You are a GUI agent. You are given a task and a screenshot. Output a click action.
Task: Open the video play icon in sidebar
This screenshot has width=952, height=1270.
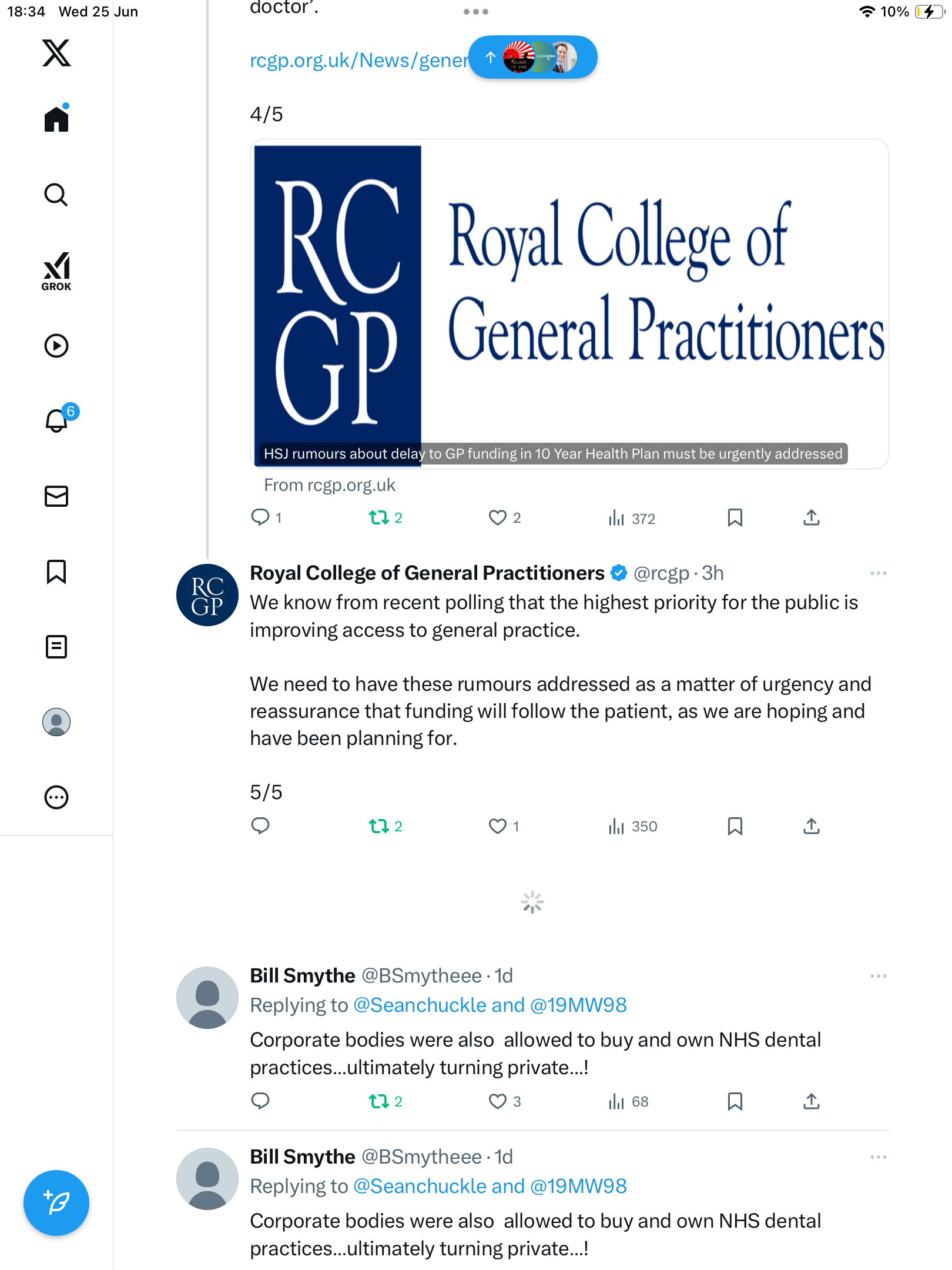56,346
